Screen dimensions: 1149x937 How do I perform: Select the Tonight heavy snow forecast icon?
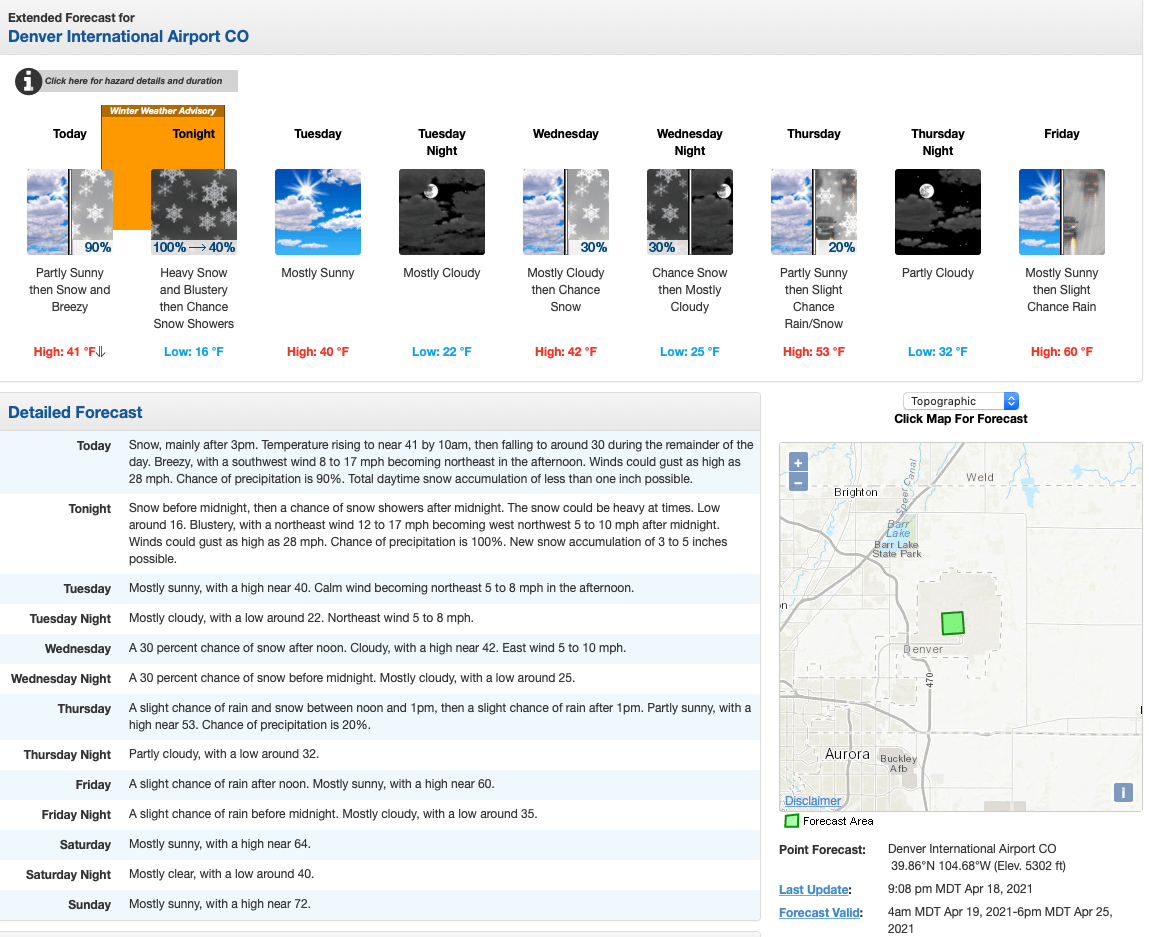pos(193,212)
